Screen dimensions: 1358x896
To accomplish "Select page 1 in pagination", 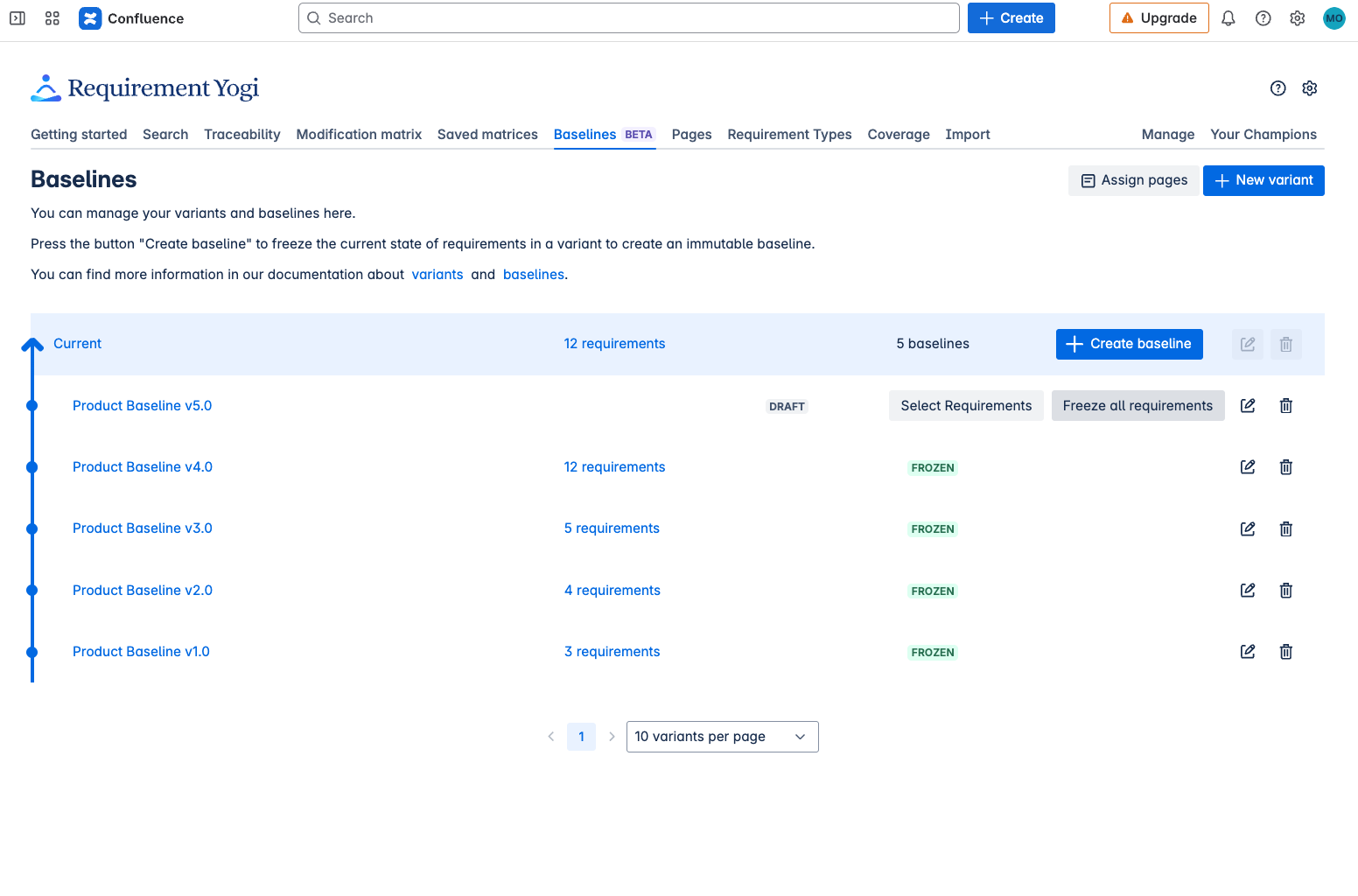I will [581, 737].
